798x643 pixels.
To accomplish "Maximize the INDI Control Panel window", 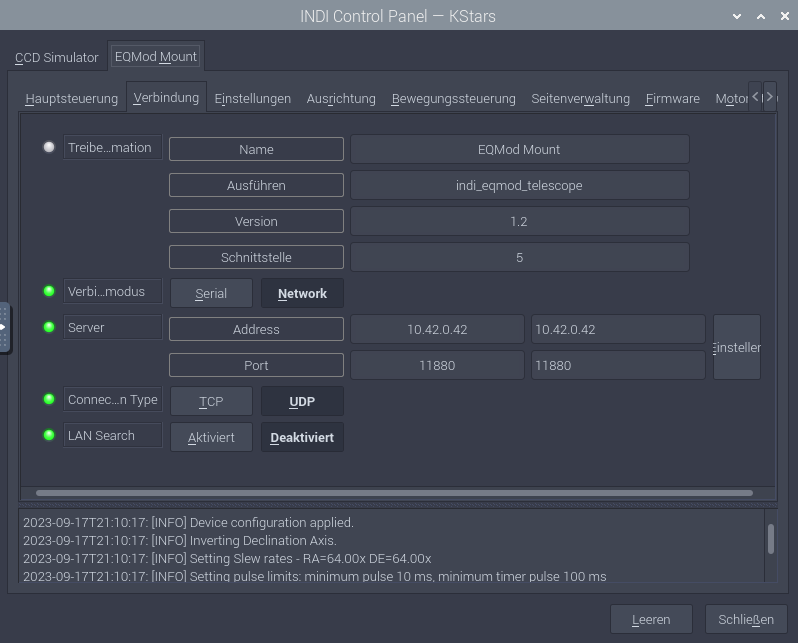I will coord(761,16).
